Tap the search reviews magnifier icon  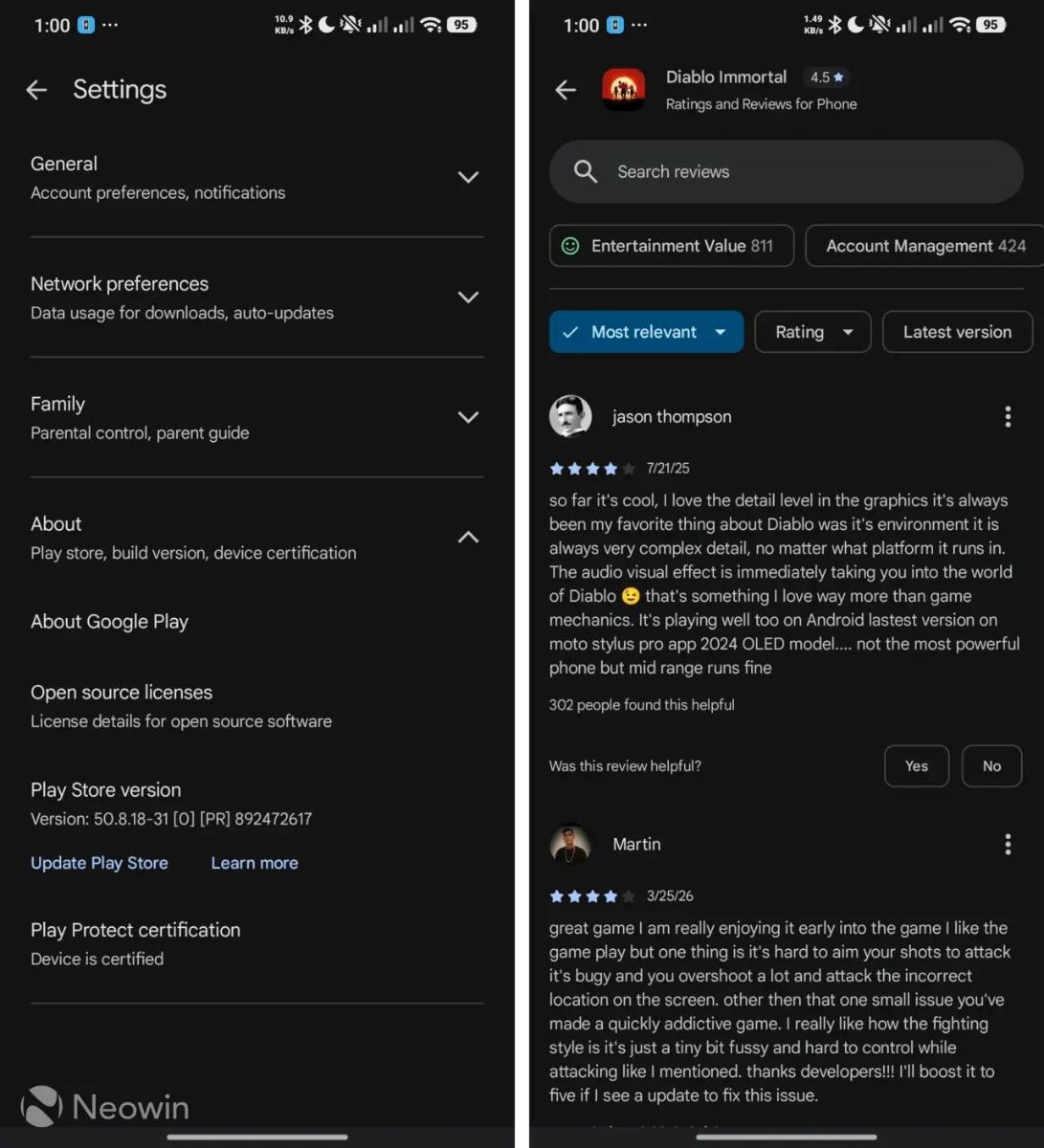click(x=586, y=172)
